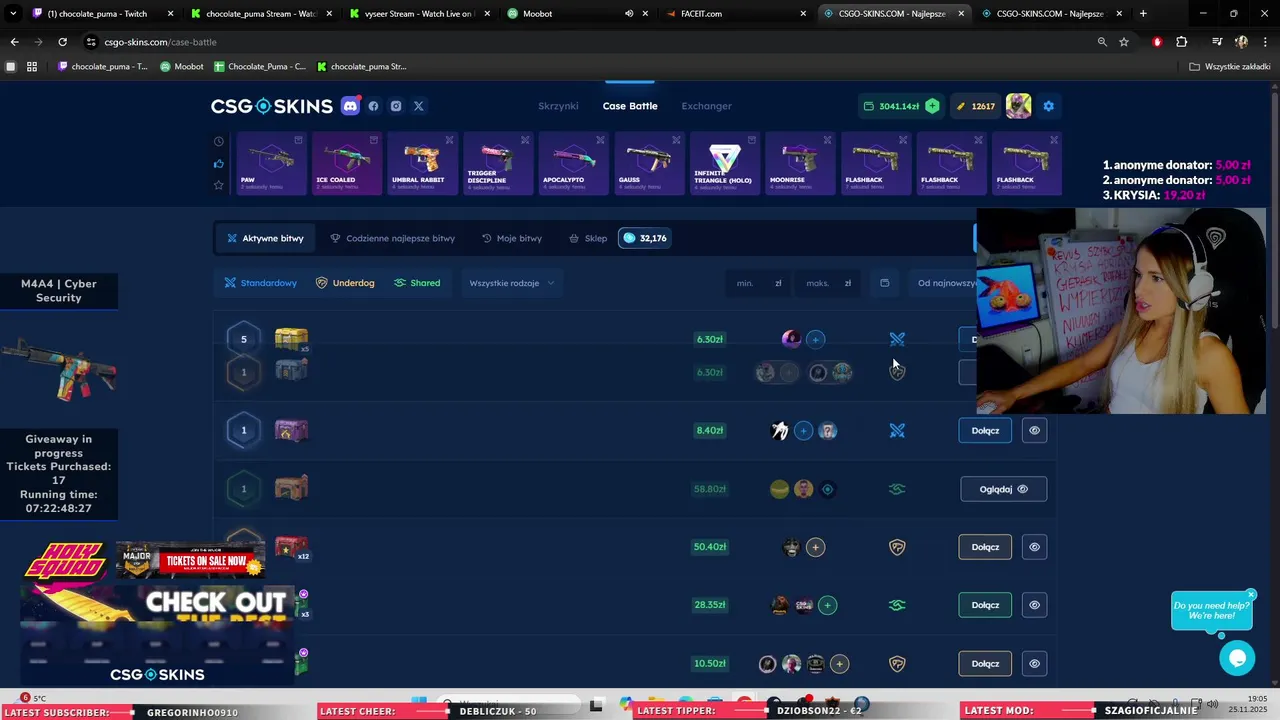Watch the 10.50zł battle via eye icon

click(1035, 664)
